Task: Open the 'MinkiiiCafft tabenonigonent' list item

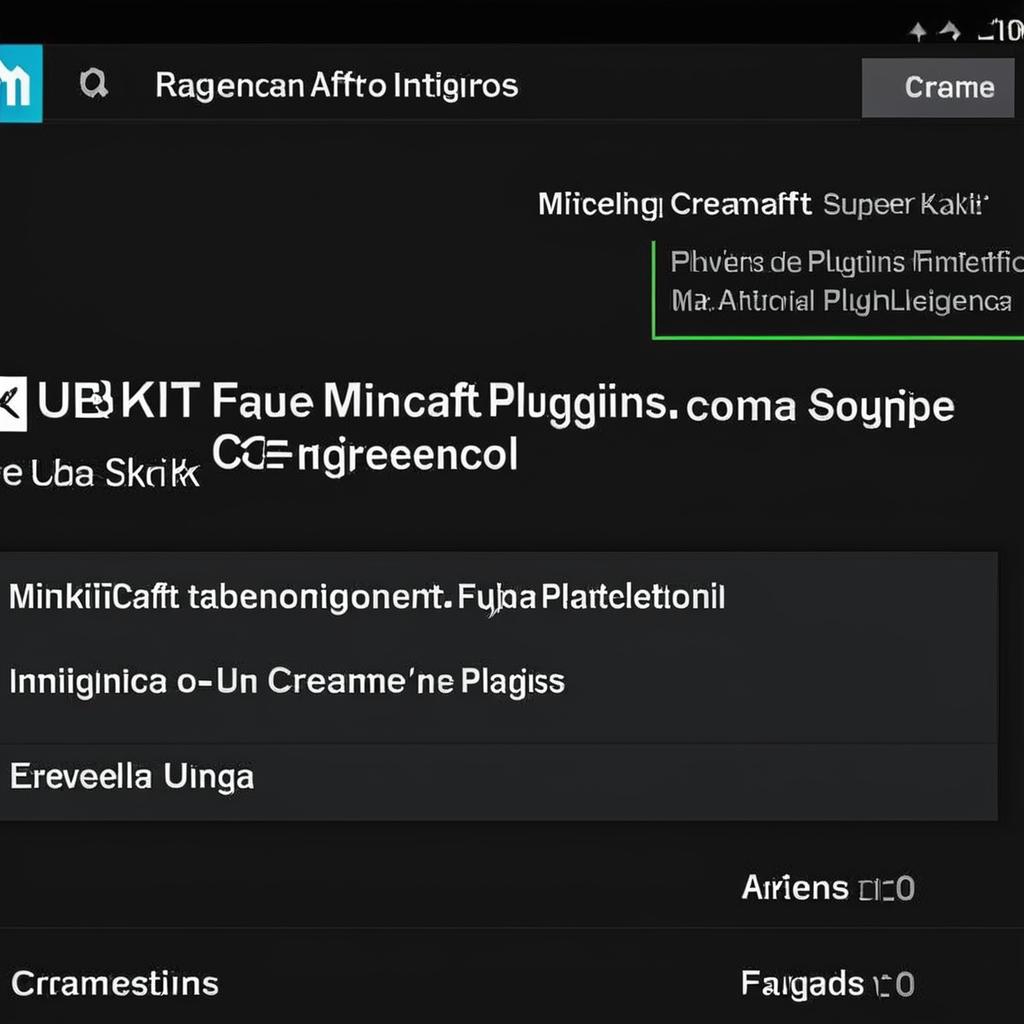Action: pos(498,597)
